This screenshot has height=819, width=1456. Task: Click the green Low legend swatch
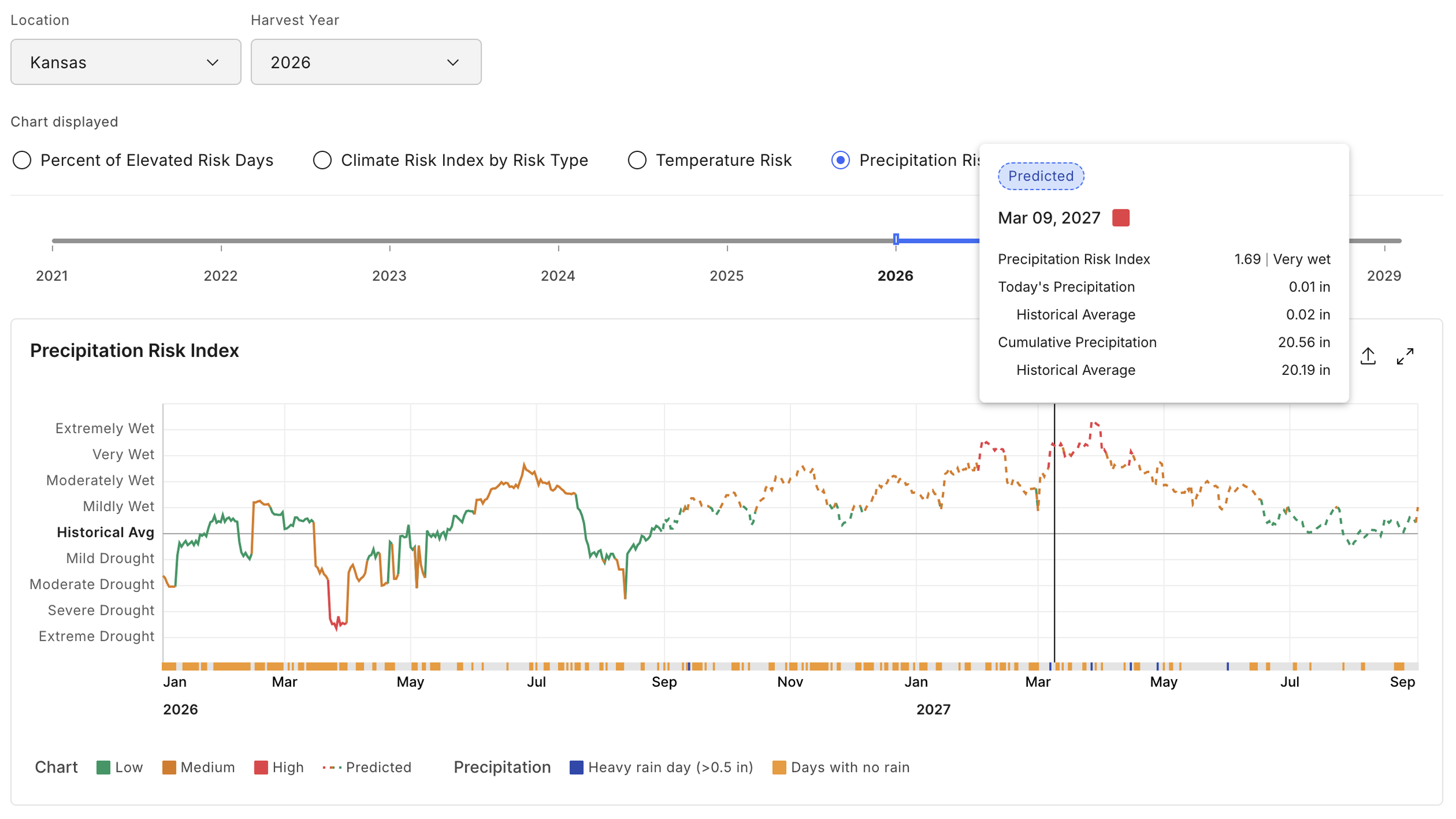103,767
